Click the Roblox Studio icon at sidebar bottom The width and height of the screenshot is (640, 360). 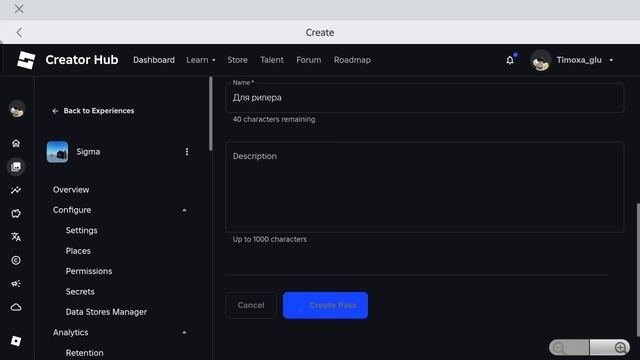coord(16,341)
